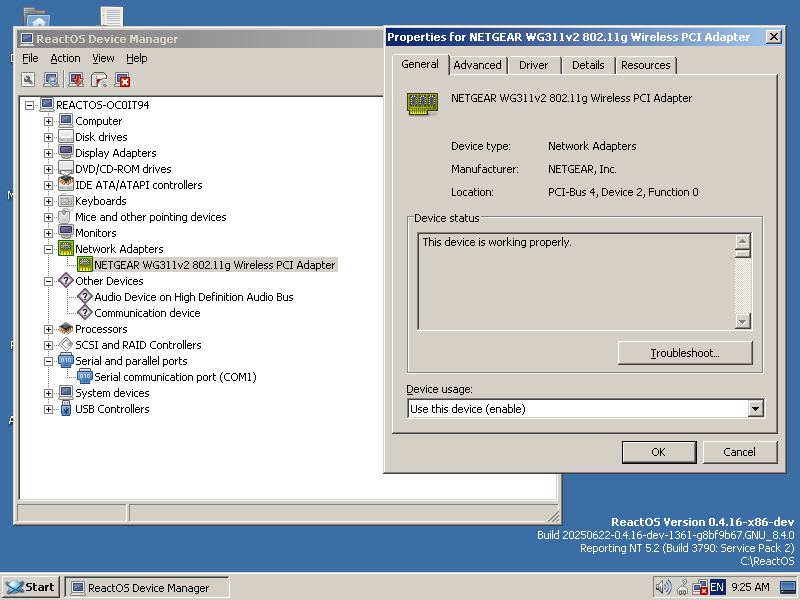Click the Device status scrollbar down arrow
The width and height of the screenshot is (800, 600).
[x=743, y=321]
